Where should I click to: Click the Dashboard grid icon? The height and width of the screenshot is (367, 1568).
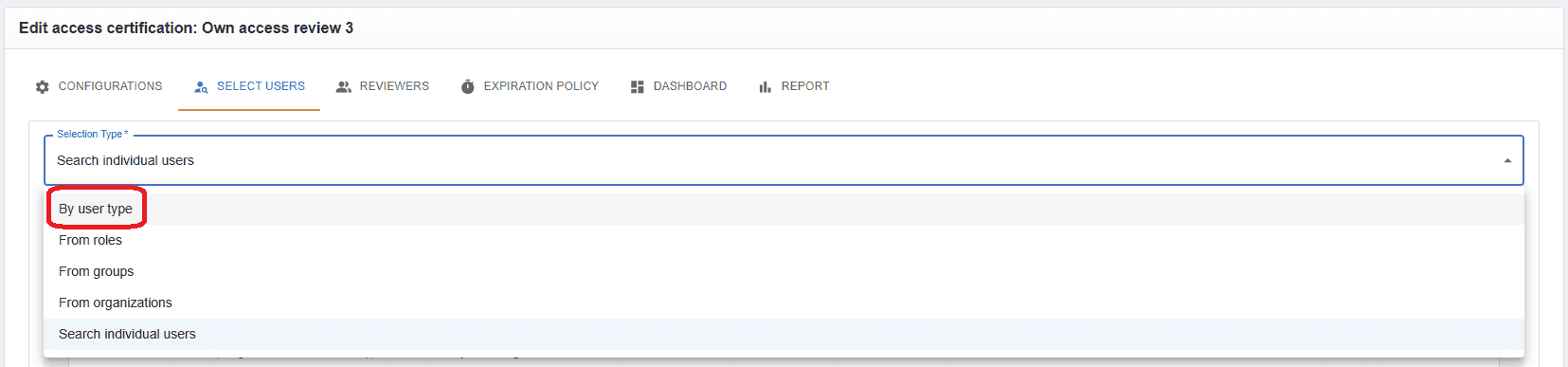pyautogui.click(x=638, y=86)
